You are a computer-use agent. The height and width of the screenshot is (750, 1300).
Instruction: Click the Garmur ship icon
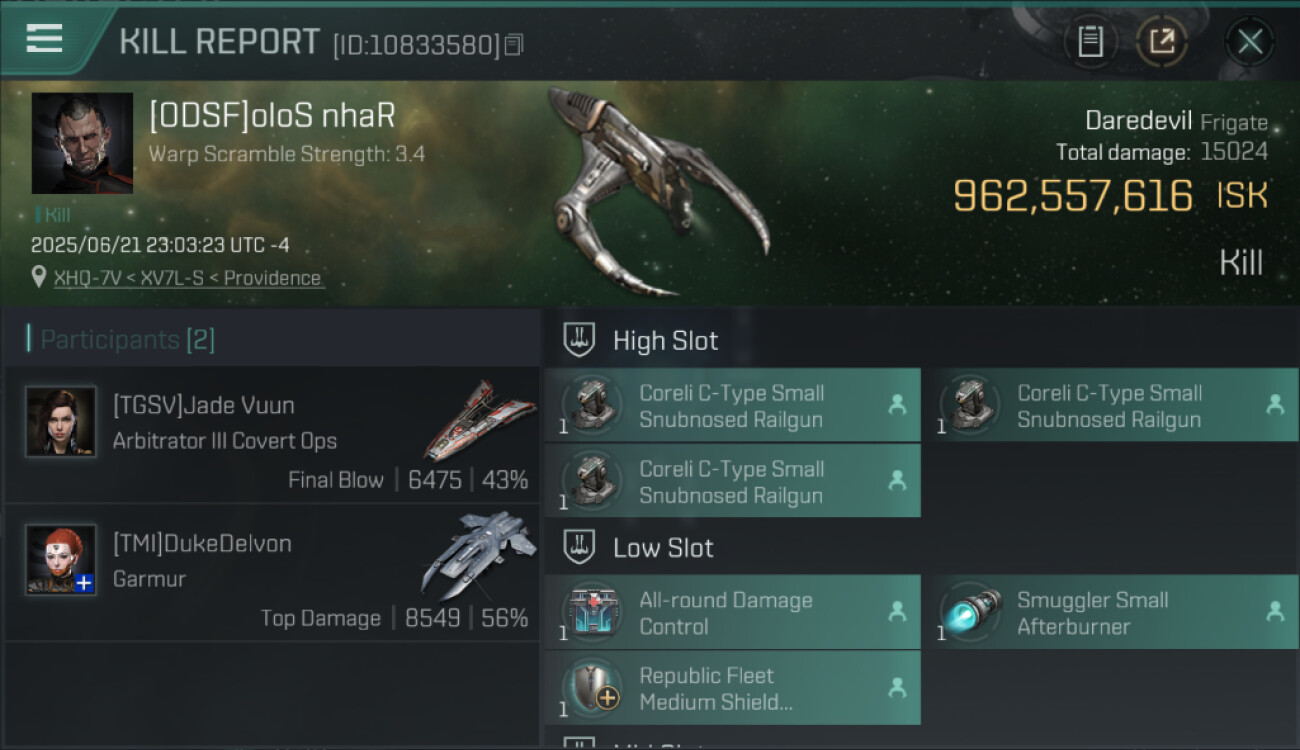click(475, 556)
